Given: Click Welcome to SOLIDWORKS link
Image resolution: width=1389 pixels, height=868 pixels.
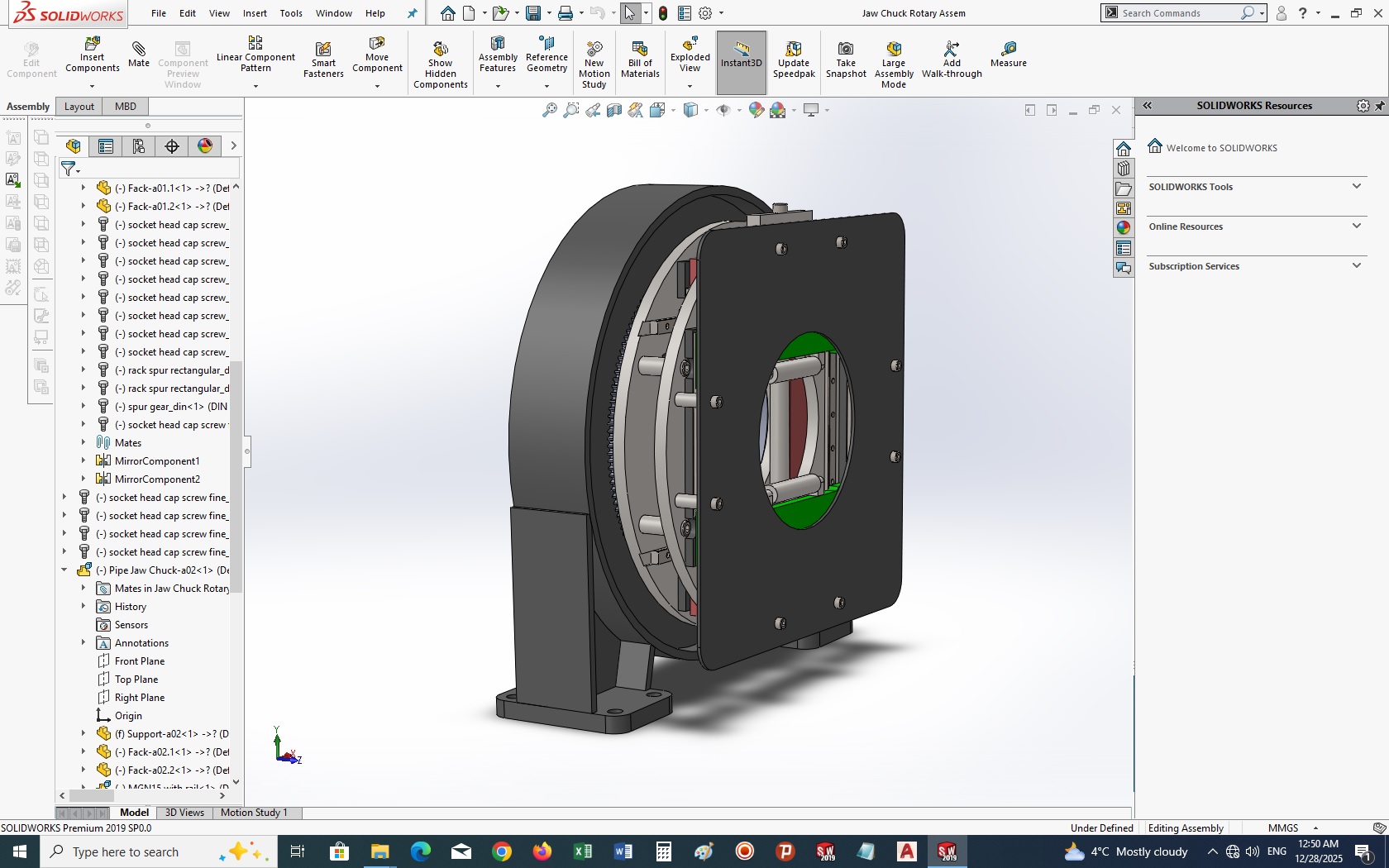Looking at the screenshot, I should pos(1221,148).
